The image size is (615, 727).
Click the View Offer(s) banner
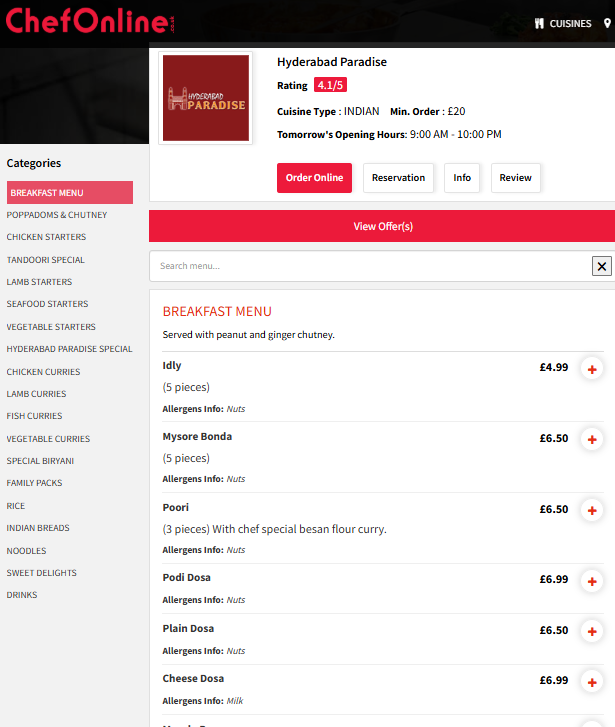[x=382, y=226]
